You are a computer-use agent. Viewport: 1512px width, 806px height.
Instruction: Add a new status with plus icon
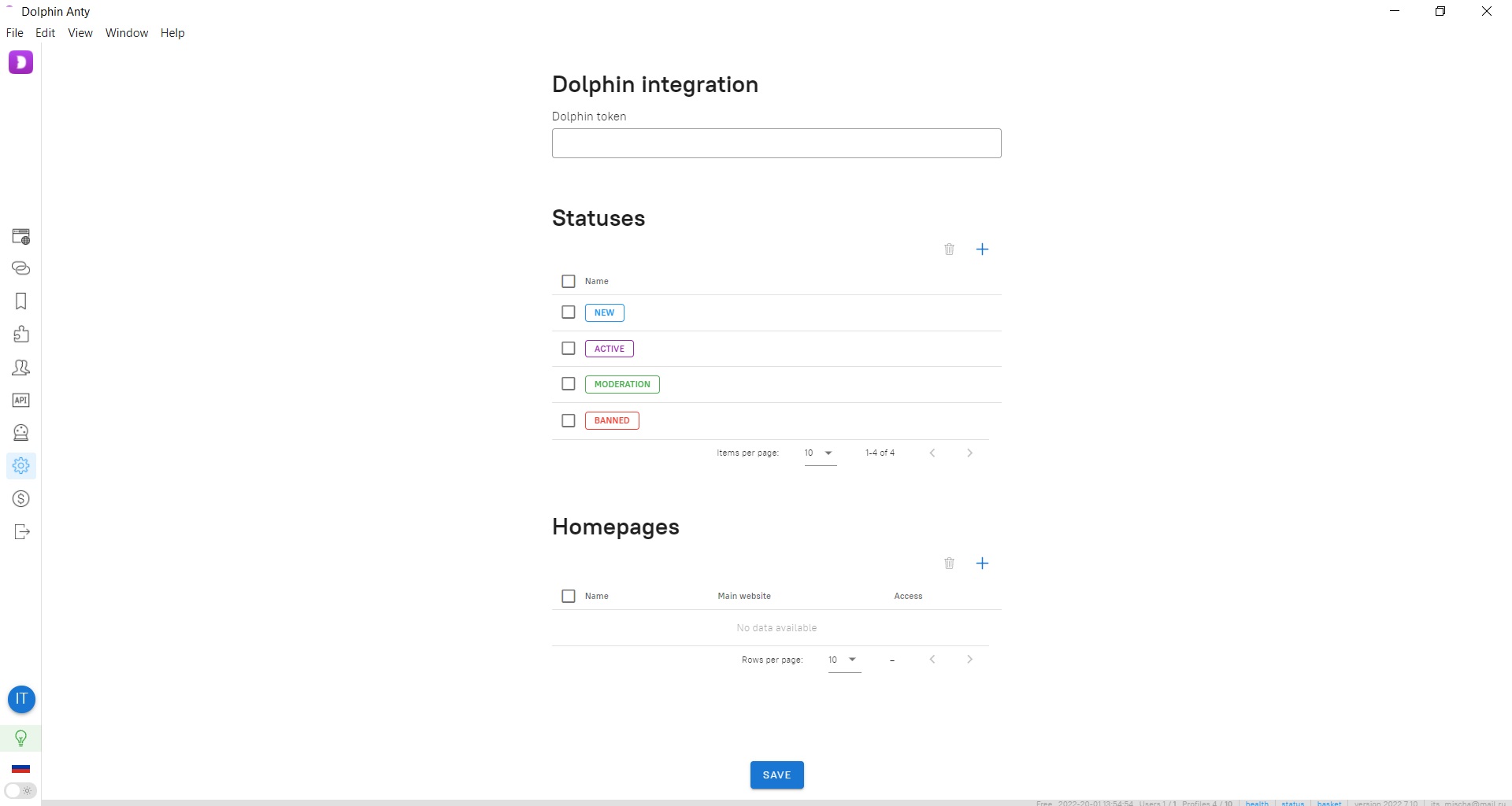click(x=982, y=250)
